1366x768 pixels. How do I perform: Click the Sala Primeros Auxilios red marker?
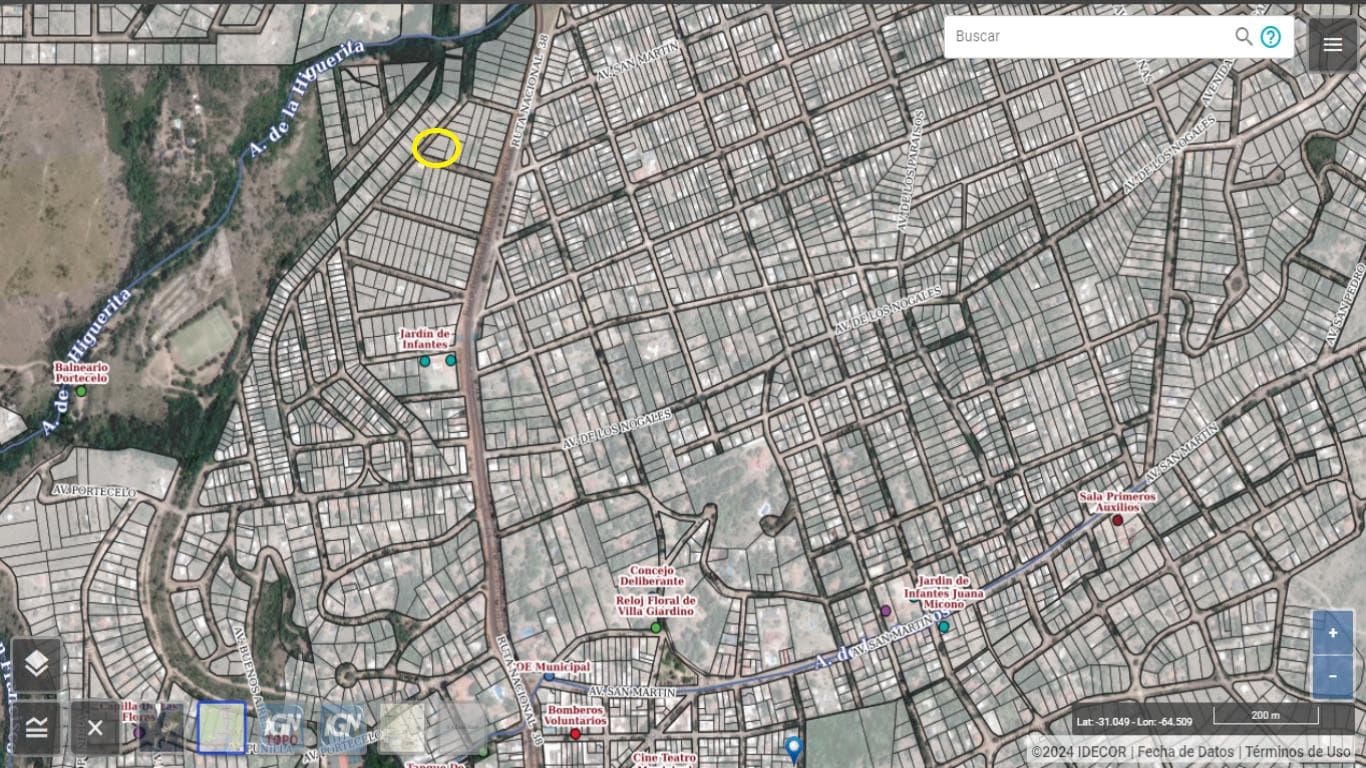tap(1118, 520)
